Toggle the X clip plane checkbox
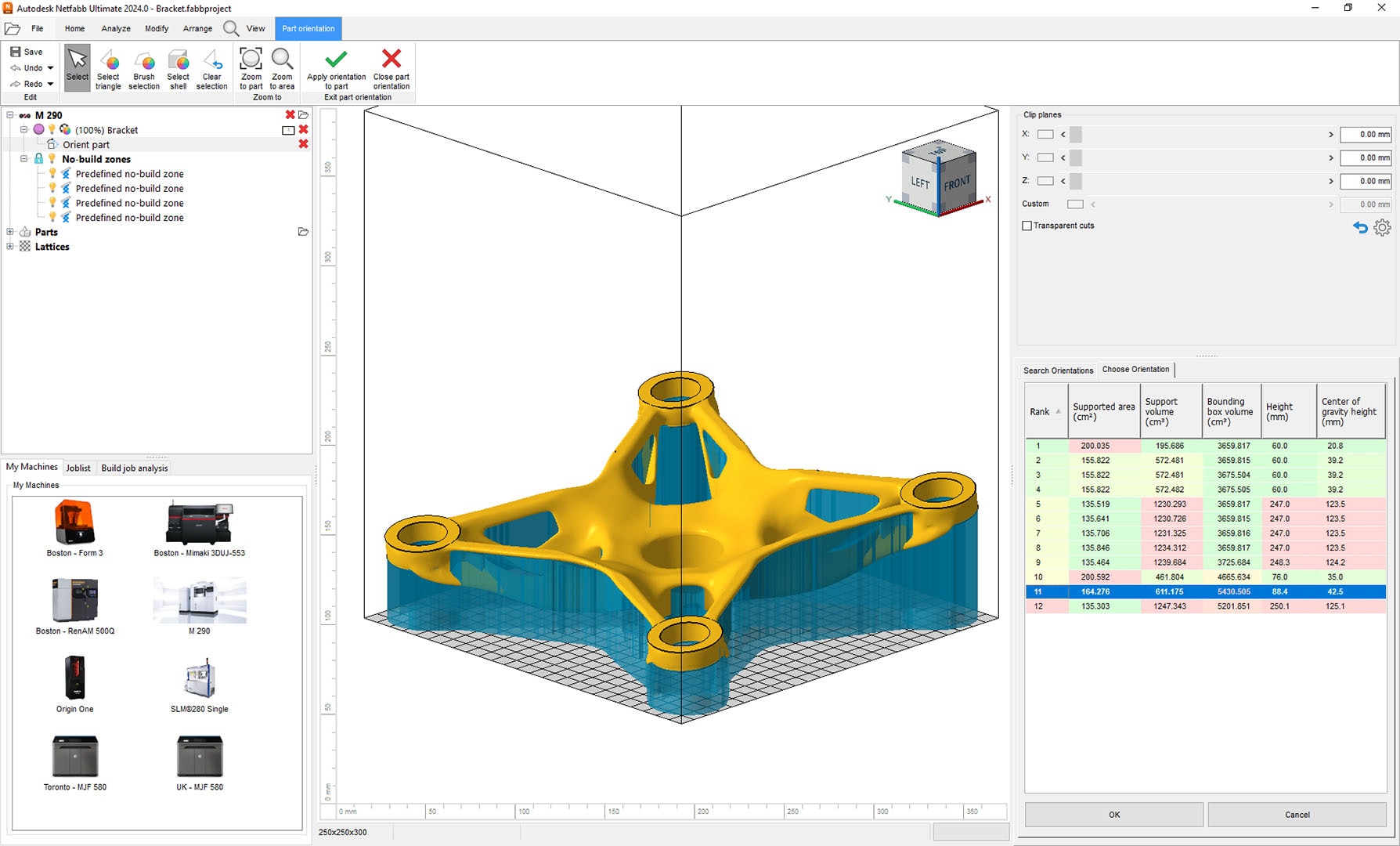 [x=1045, y=135]
